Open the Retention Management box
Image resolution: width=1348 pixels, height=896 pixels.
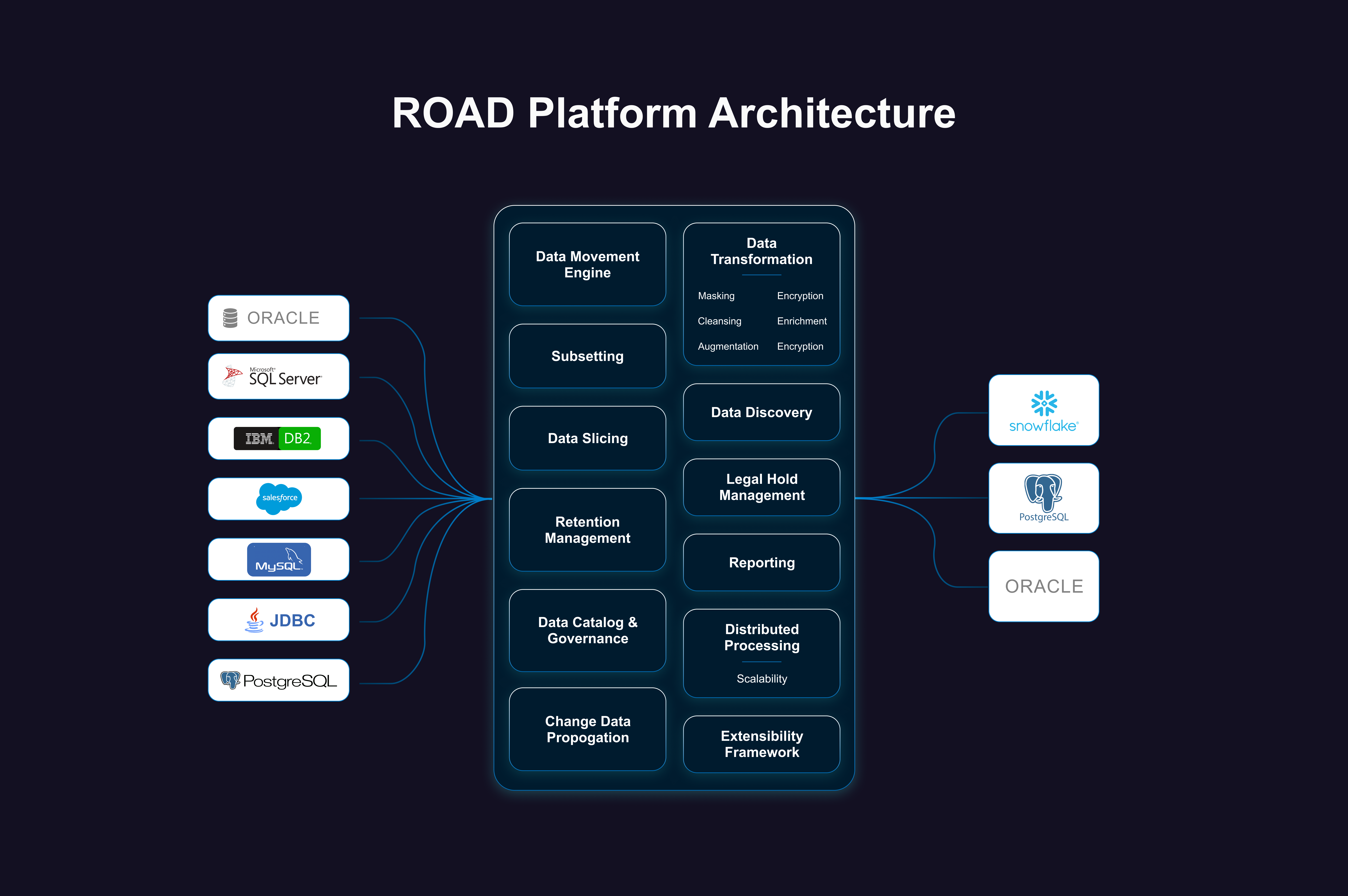click(x=587, y=530)
